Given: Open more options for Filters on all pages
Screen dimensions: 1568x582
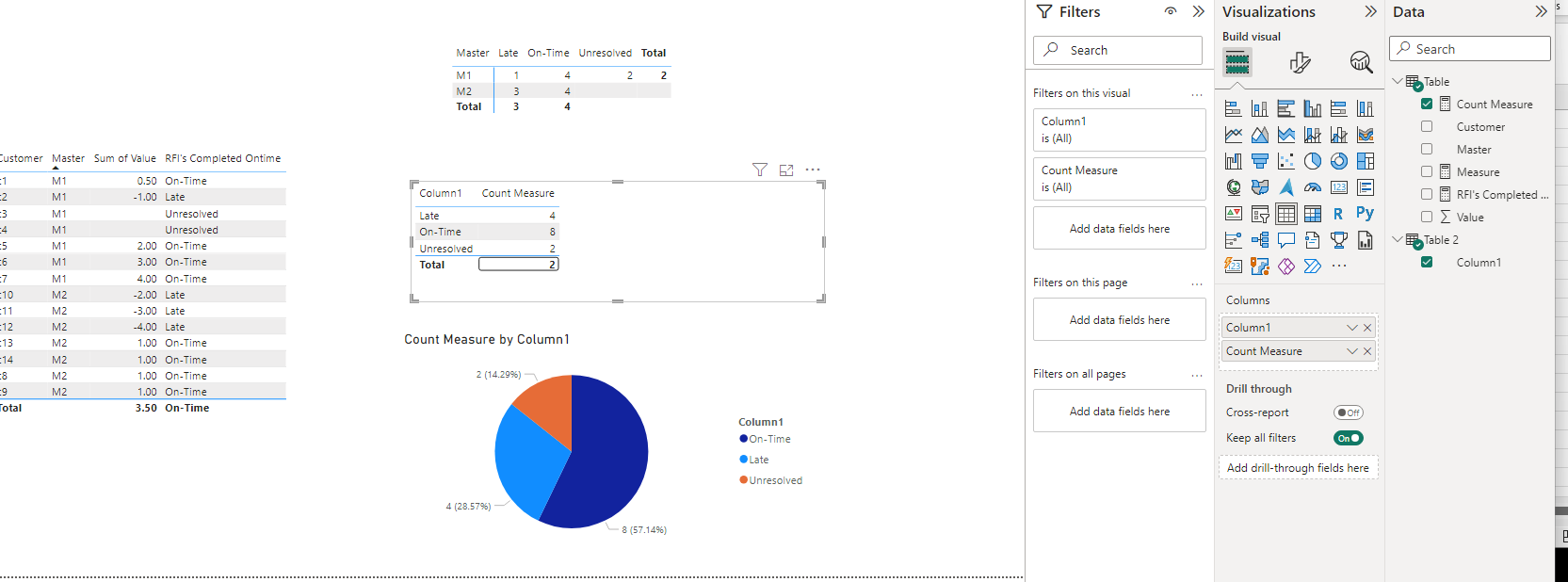Looking at the screenshot, I should click(1197, 375).
